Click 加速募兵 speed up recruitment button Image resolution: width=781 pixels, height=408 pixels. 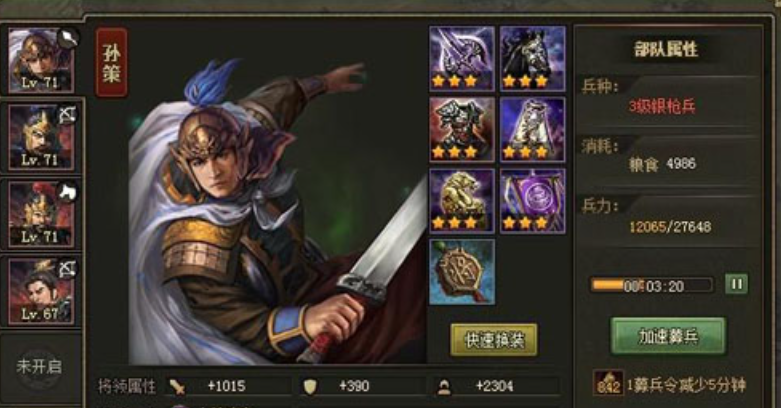click(x=668, y=336)
